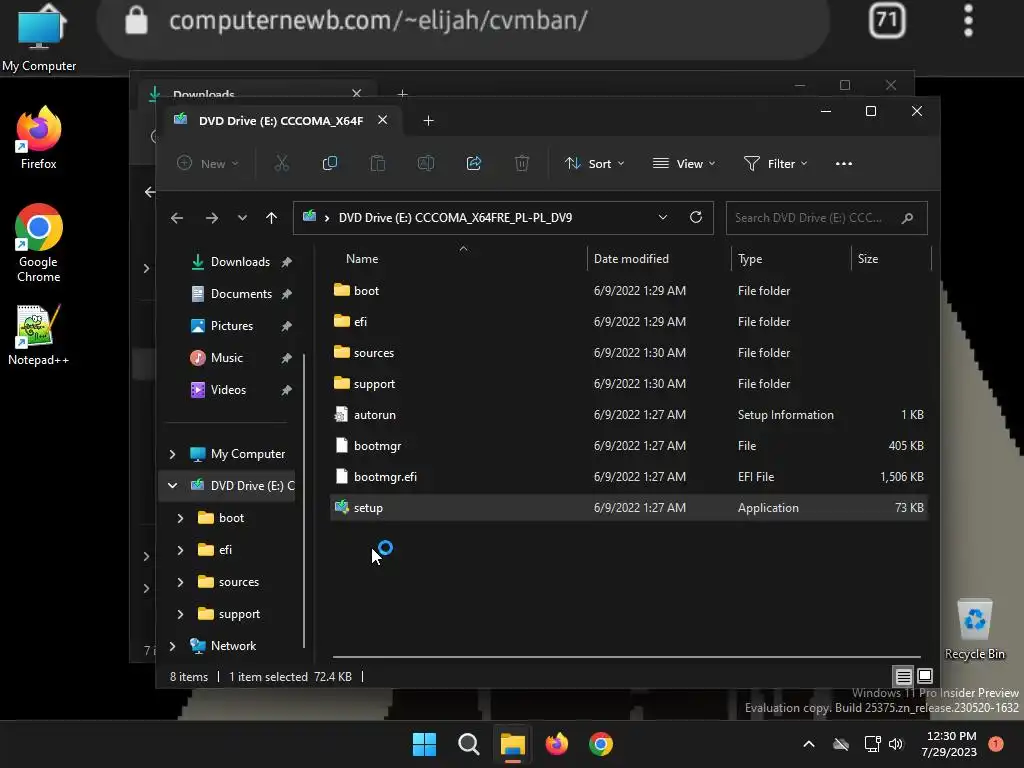Refresh the DVD Drive folder view
Viewport: 1024px width, 768px height.
(696, 217)
